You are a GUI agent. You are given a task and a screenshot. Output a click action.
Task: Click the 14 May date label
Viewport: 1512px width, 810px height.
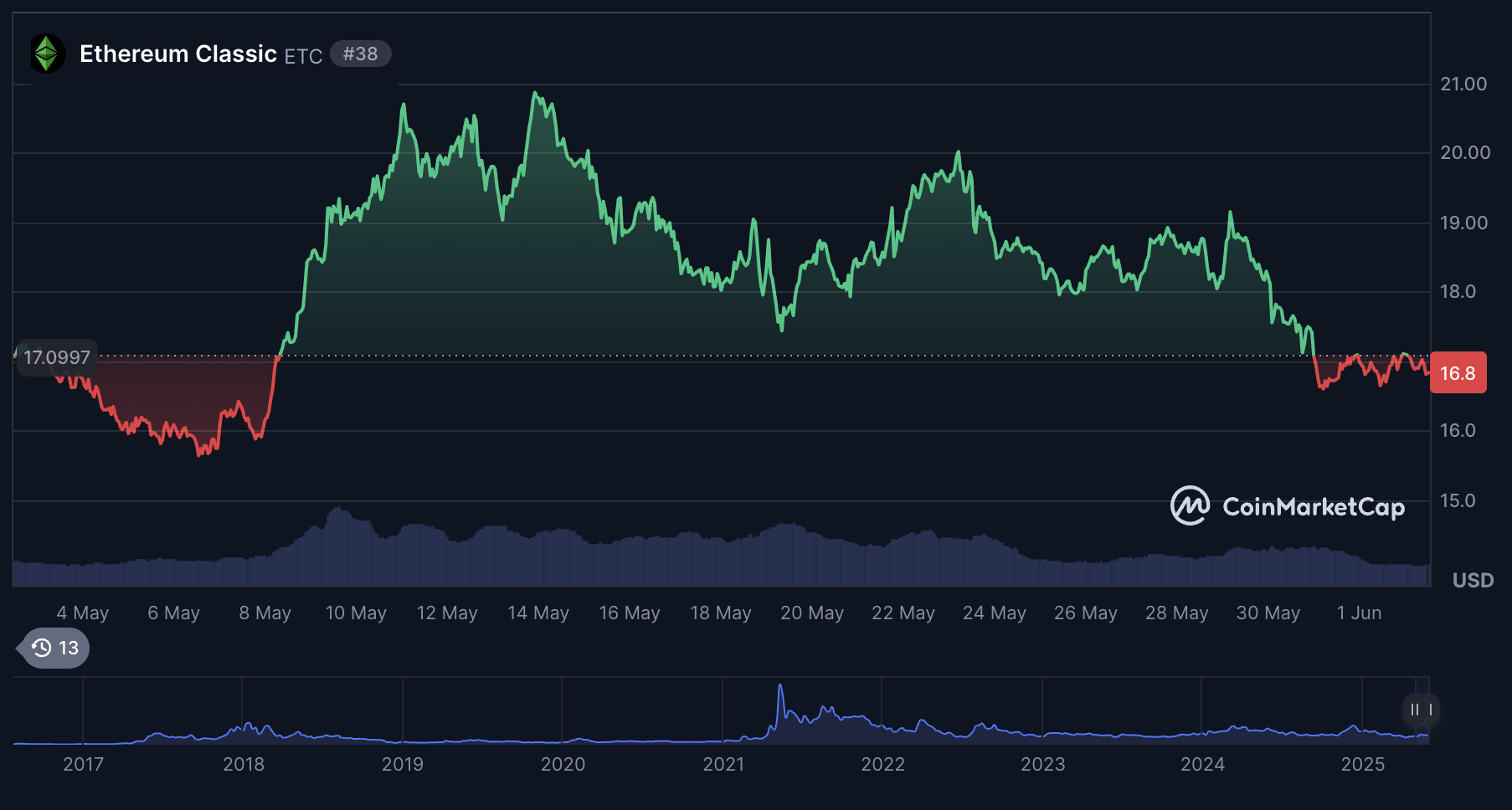click(x=538, y=613)
